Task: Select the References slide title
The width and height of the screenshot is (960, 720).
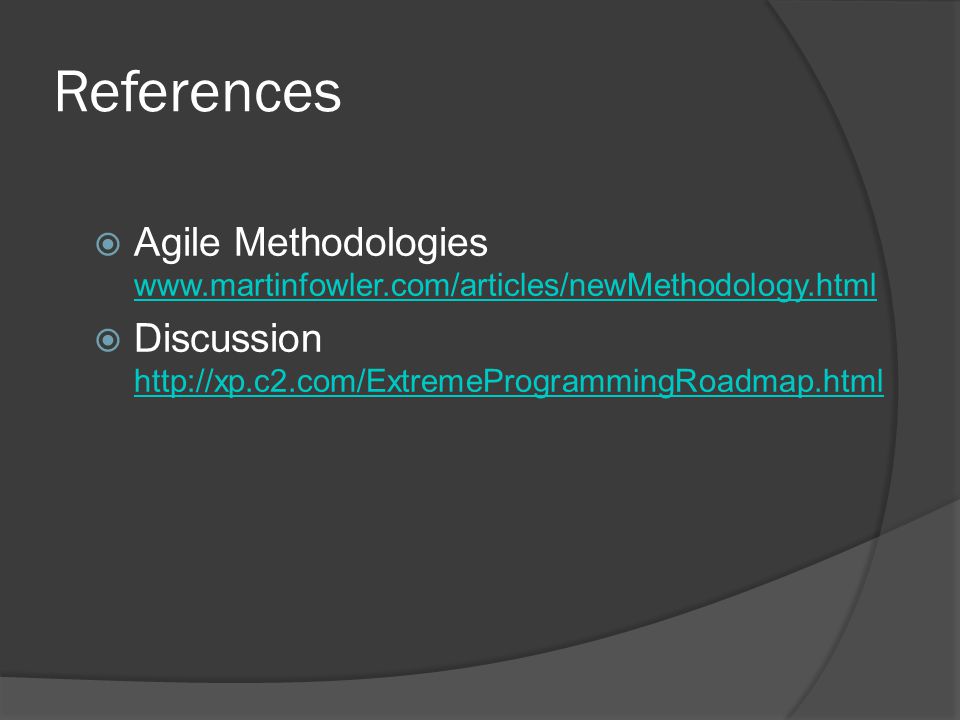Action: pyautogui.click(x=198, y=92)
